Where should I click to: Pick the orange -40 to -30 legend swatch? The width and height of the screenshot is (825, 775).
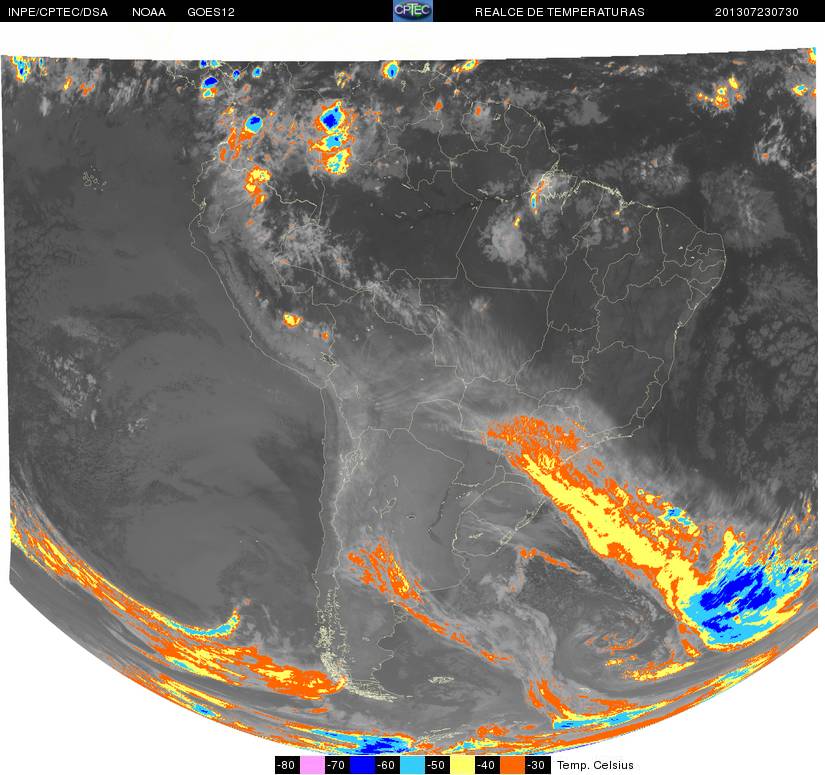[x=512, y=765]
